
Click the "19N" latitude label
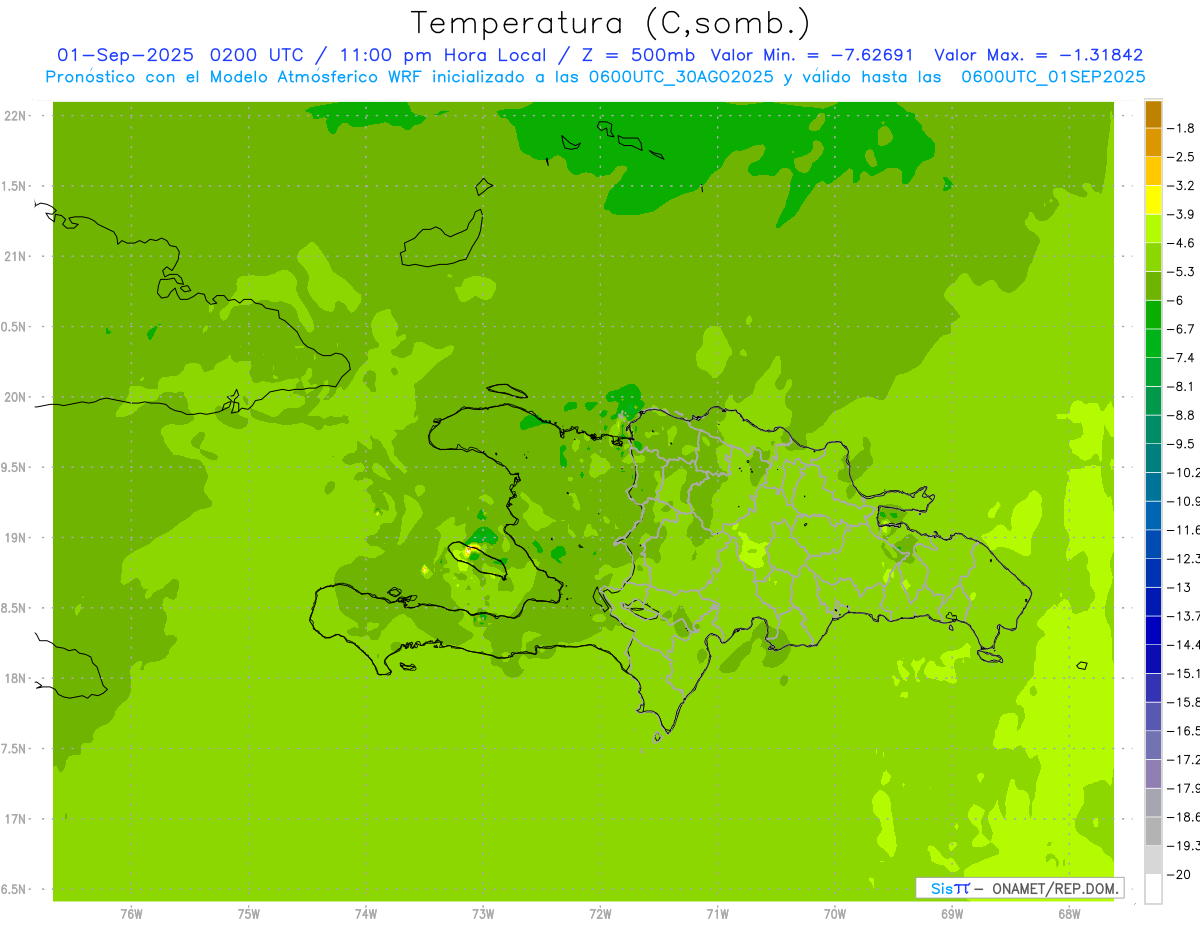click(x=15, y=538)
